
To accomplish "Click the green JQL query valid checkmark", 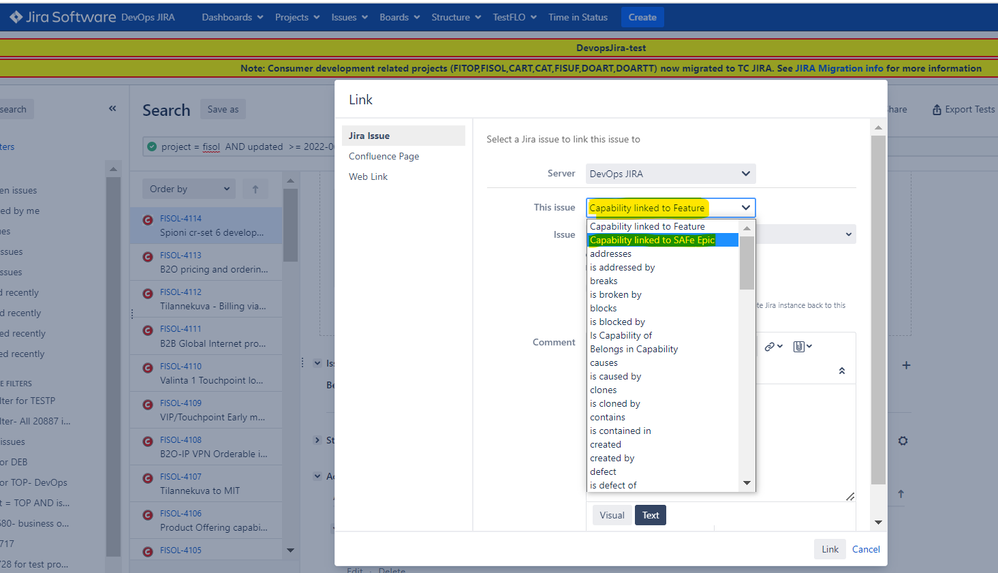I will point(151,146).
